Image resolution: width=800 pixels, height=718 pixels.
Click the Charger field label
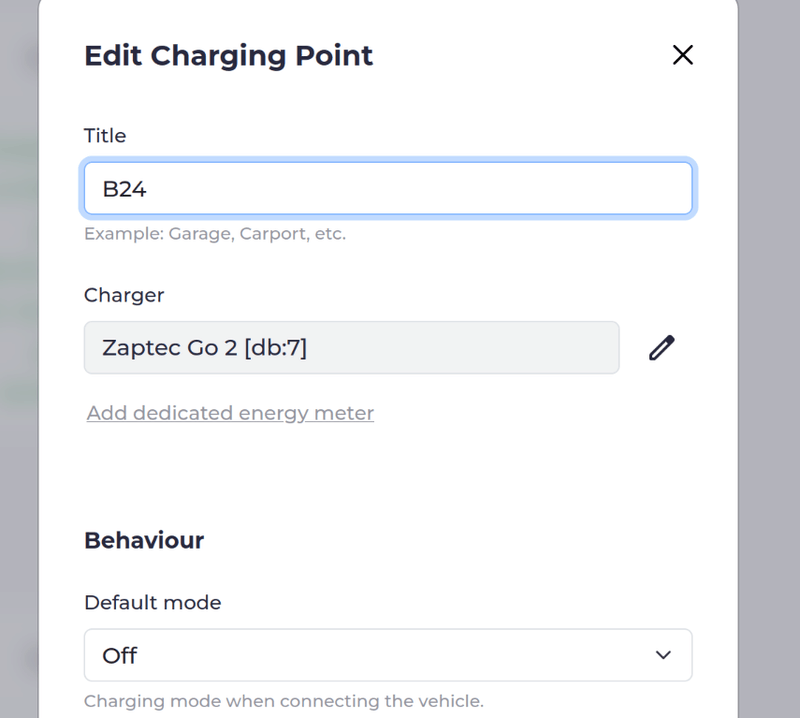124,295
